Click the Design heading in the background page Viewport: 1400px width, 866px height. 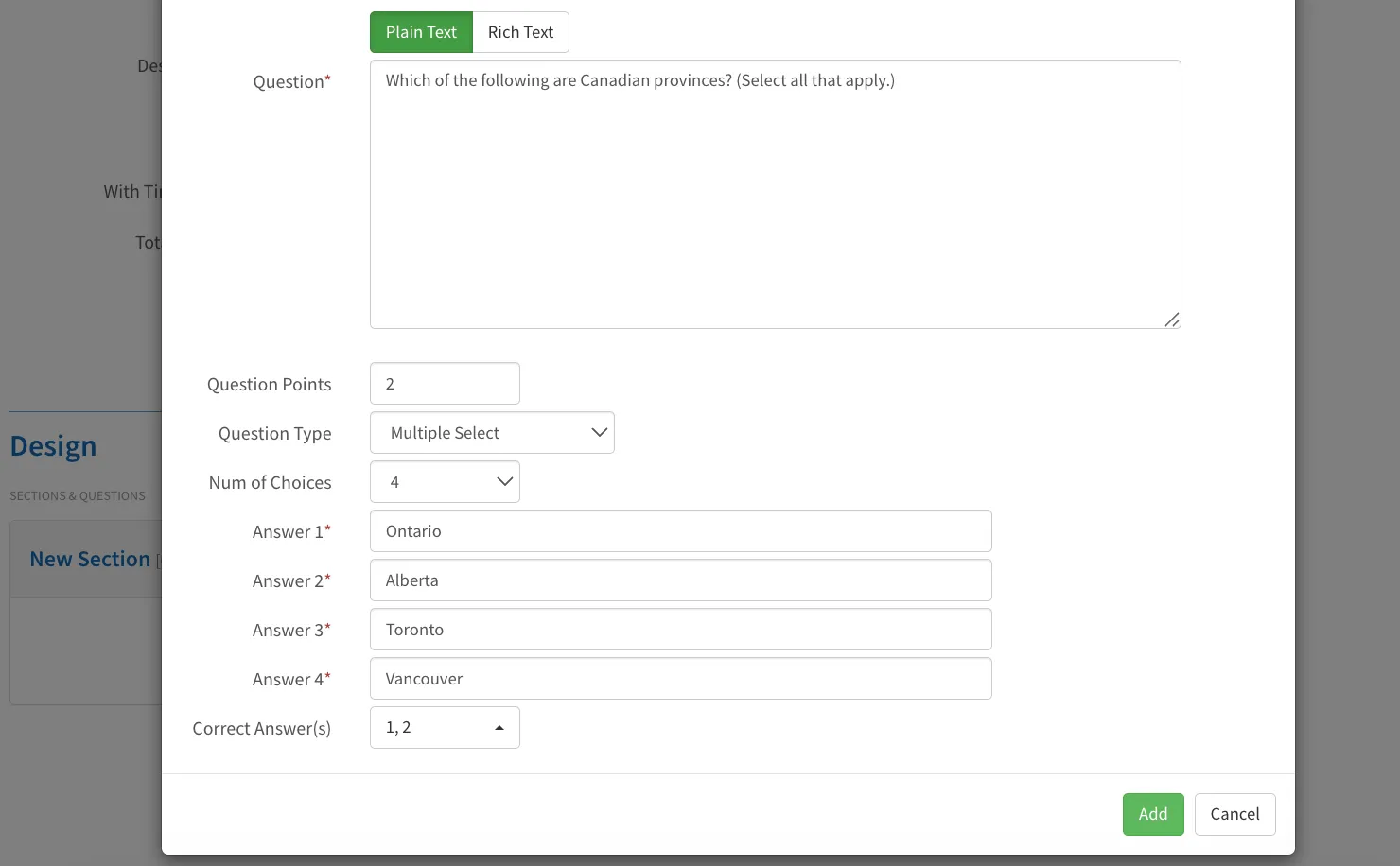(x=53, y=446)
